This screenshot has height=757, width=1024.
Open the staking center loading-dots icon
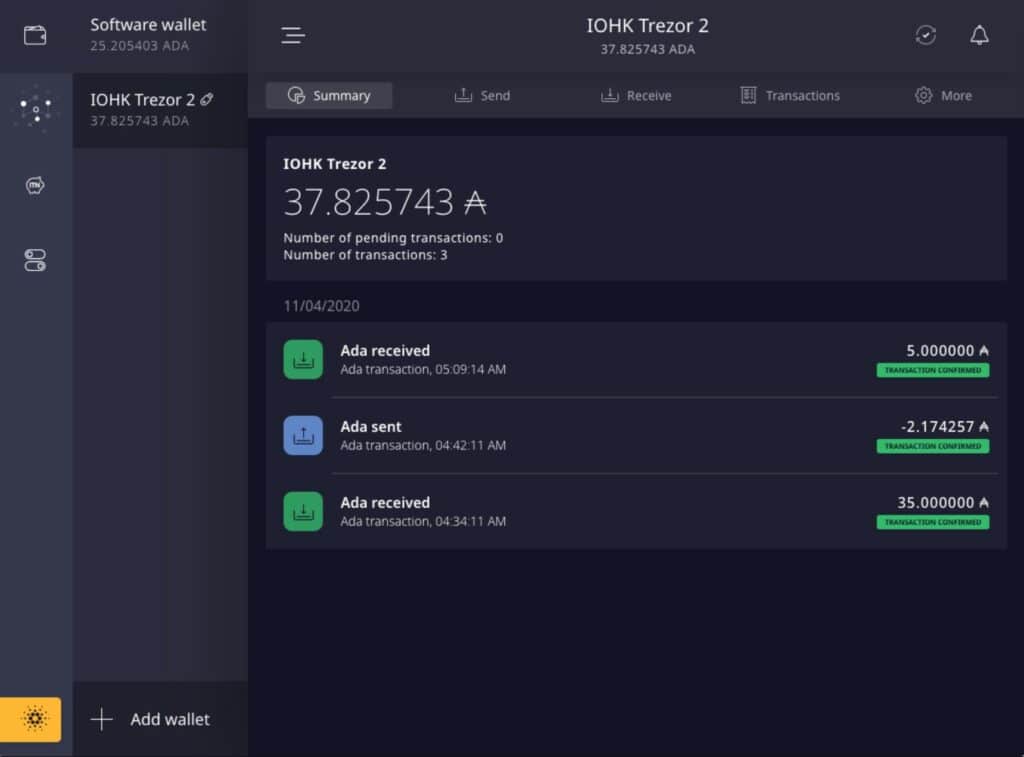pos(36,109)
